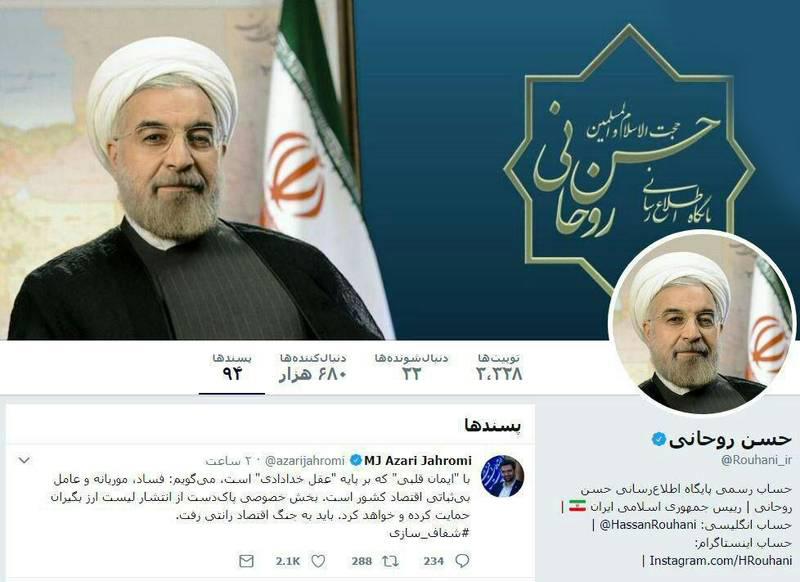This screenshot has height=582, width=800.
Task: Click the reply speech bubble icon
Action: [x=462, y=561]
